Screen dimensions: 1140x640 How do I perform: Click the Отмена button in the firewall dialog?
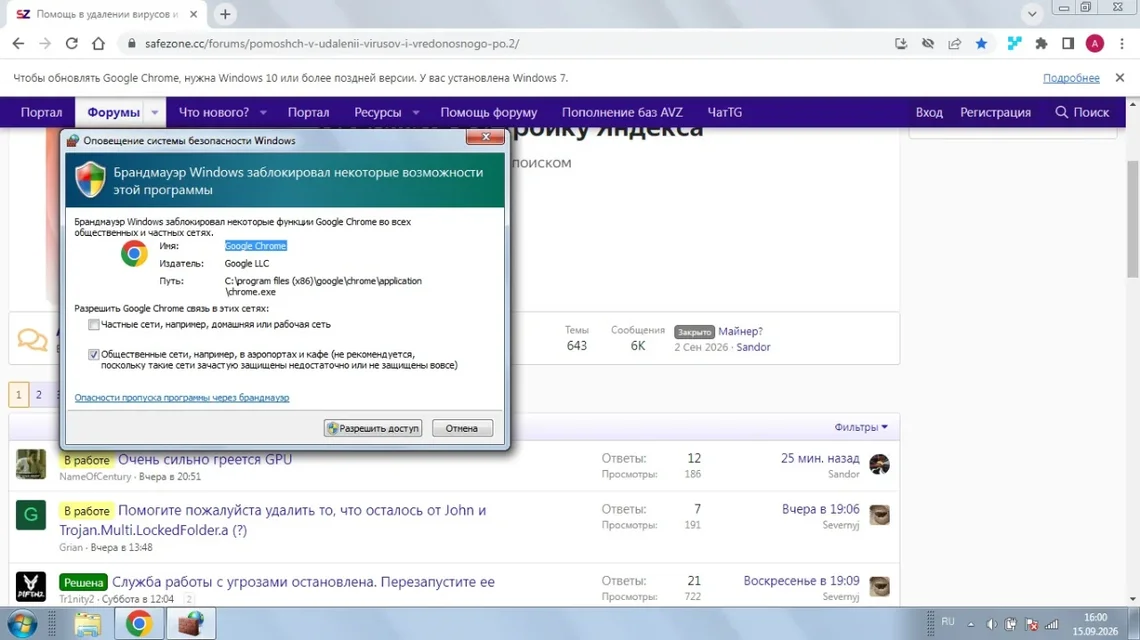point(462,428)
